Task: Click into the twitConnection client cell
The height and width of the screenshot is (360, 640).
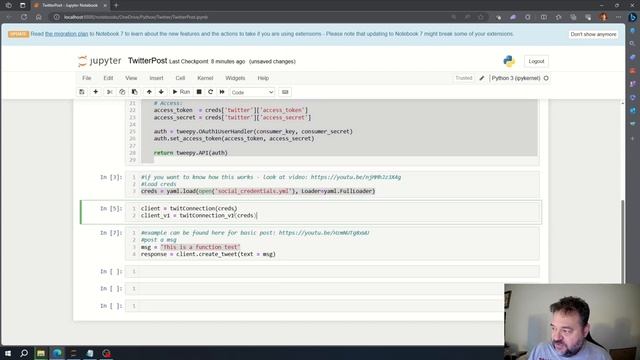Action: [332, 212]
